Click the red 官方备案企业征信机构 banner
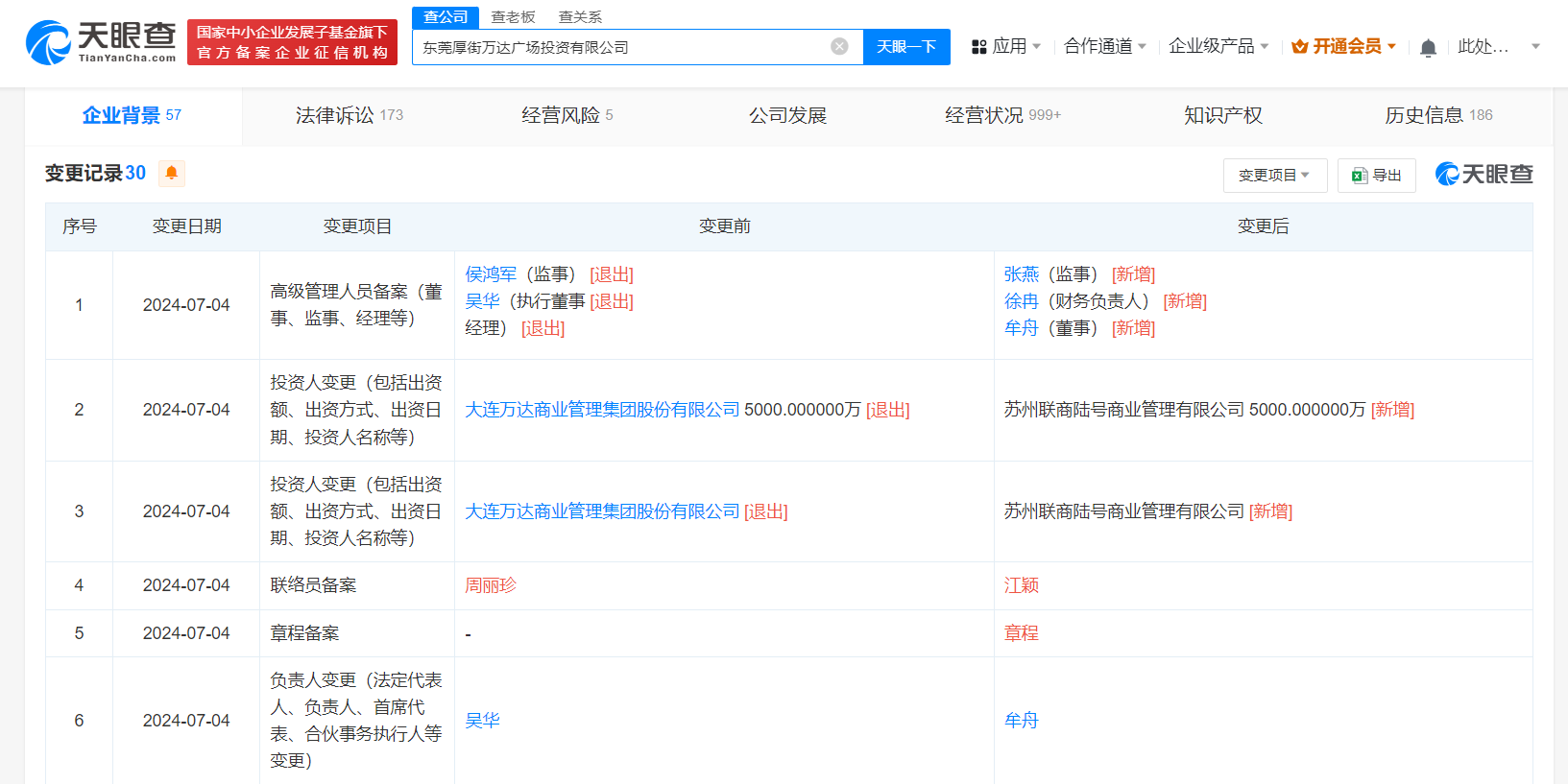 [292, 42]
